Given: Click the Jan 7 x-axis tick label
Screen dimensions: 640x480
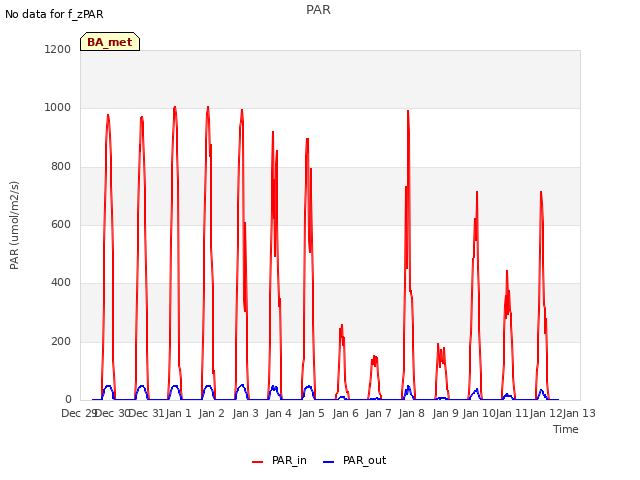Looking at the screenshot, I should 378,413.
